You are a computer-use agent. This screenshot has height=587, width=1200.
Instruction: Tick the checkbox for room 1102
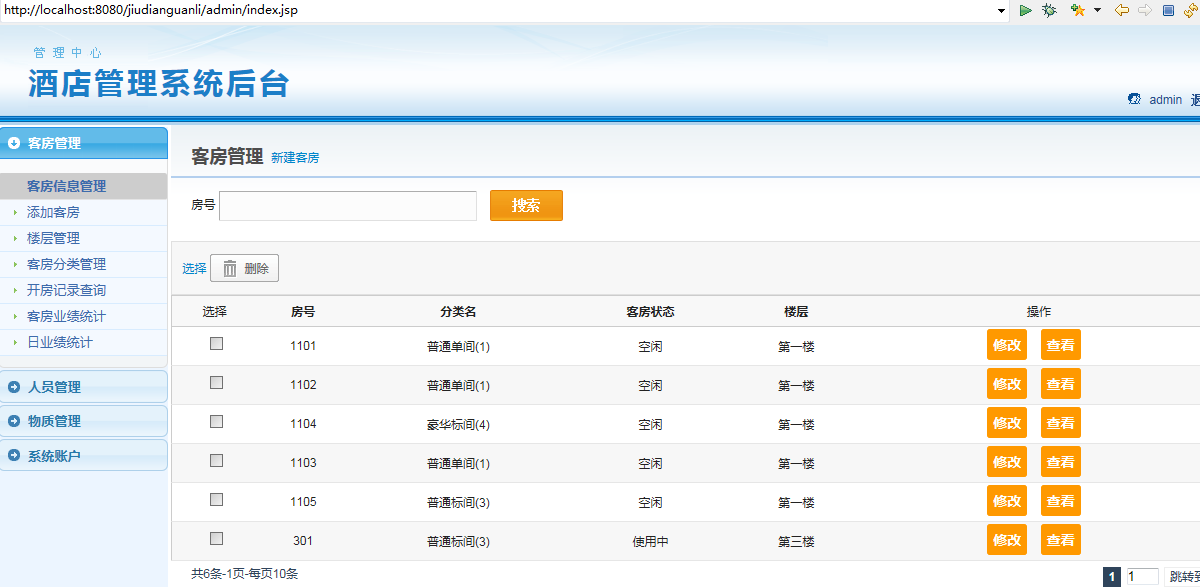(216, 382)
